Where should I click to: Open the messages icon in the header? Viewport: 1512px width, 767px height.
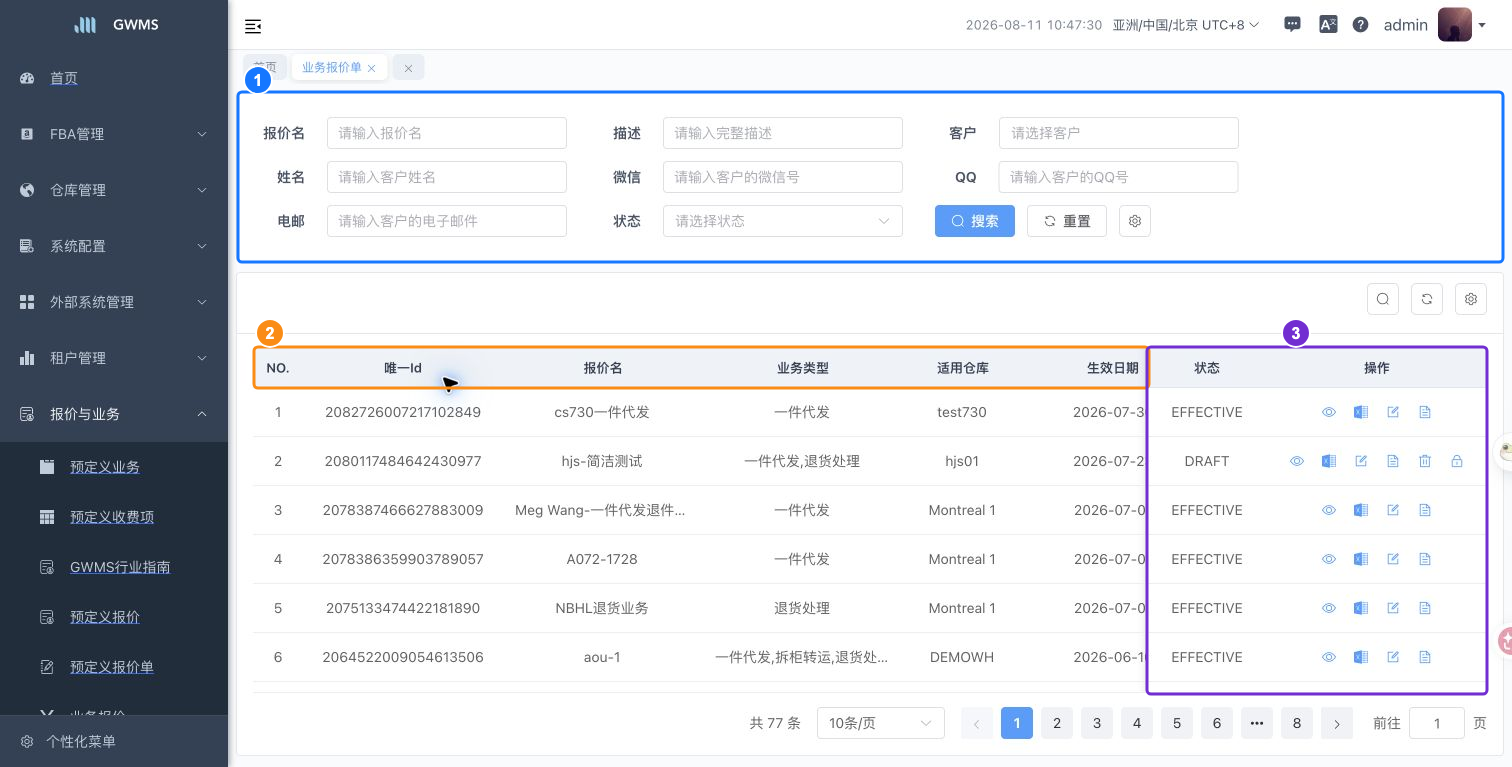coord(1292,25)
